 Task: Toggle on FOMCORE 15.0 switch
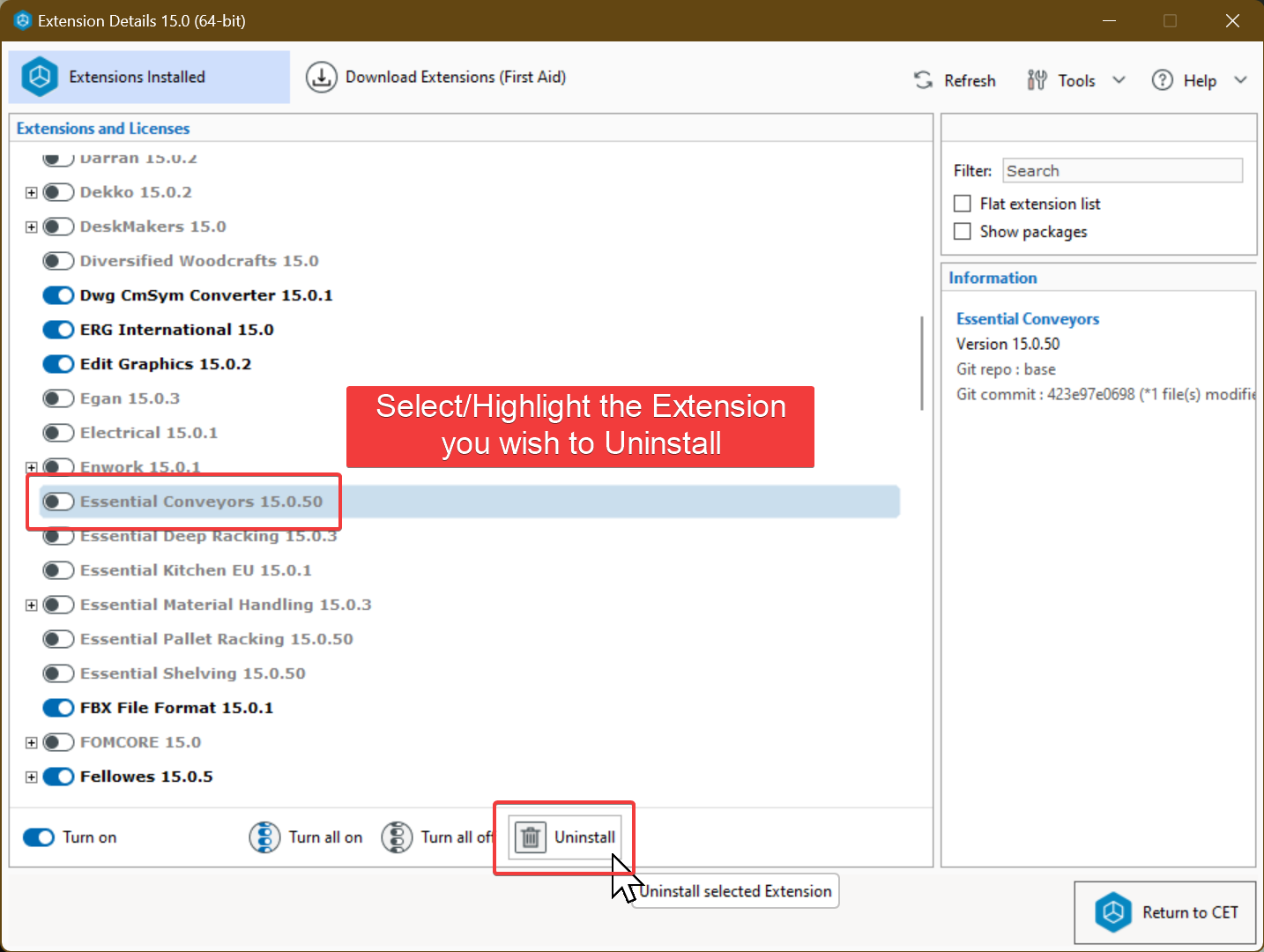(x=58, y=742)
